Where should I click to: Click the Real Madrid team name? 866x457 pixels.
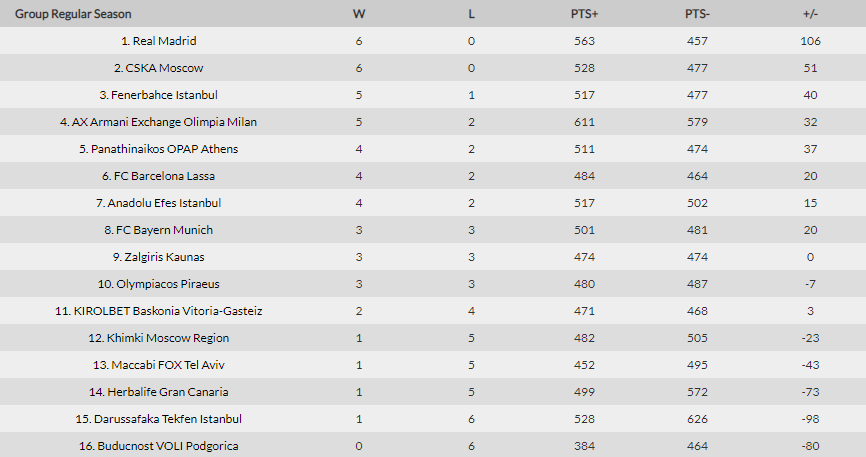(x=164, y=41)
